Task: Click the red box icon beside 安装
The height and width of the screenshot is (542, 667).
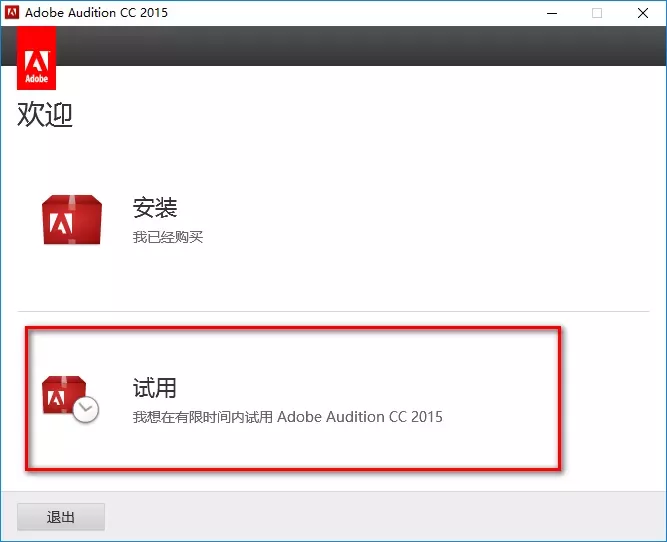Action: (71, 219)
